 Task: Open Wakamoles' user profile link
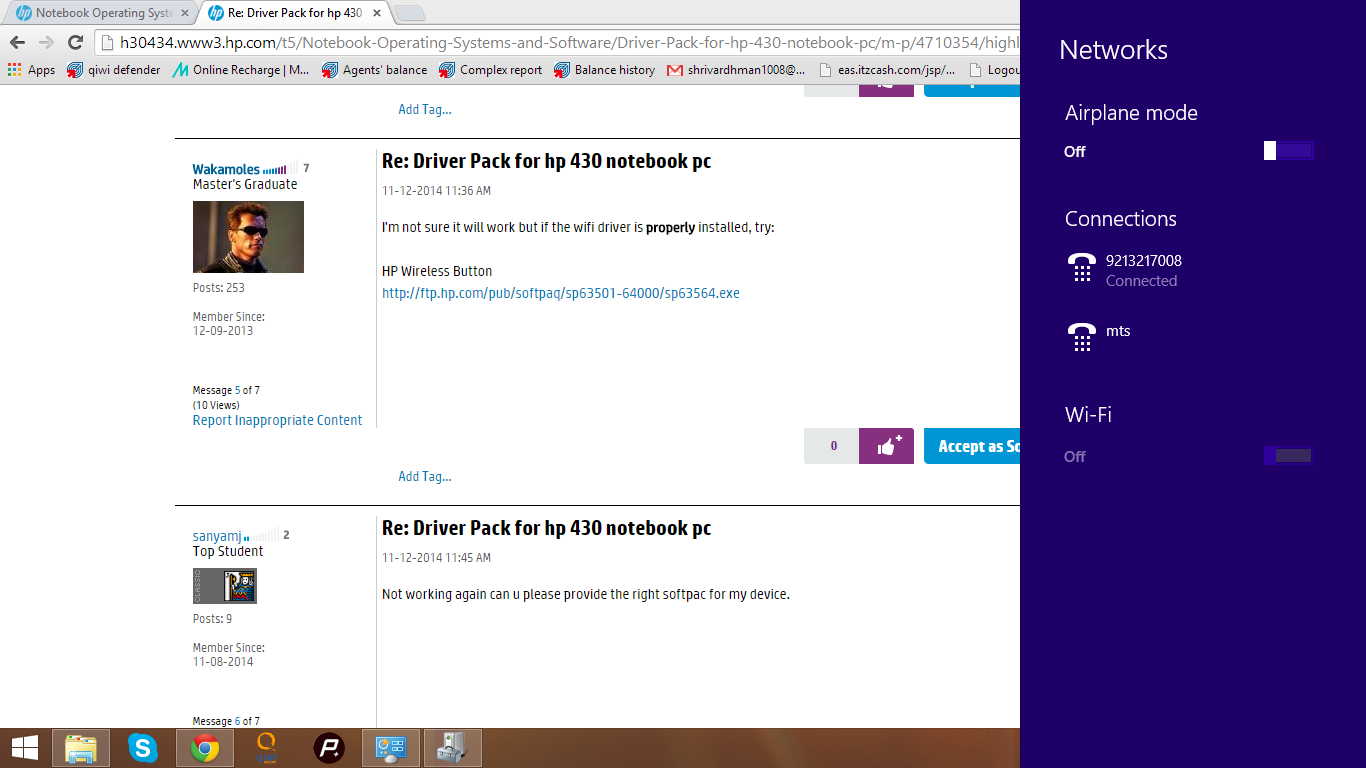coord(226,169)
